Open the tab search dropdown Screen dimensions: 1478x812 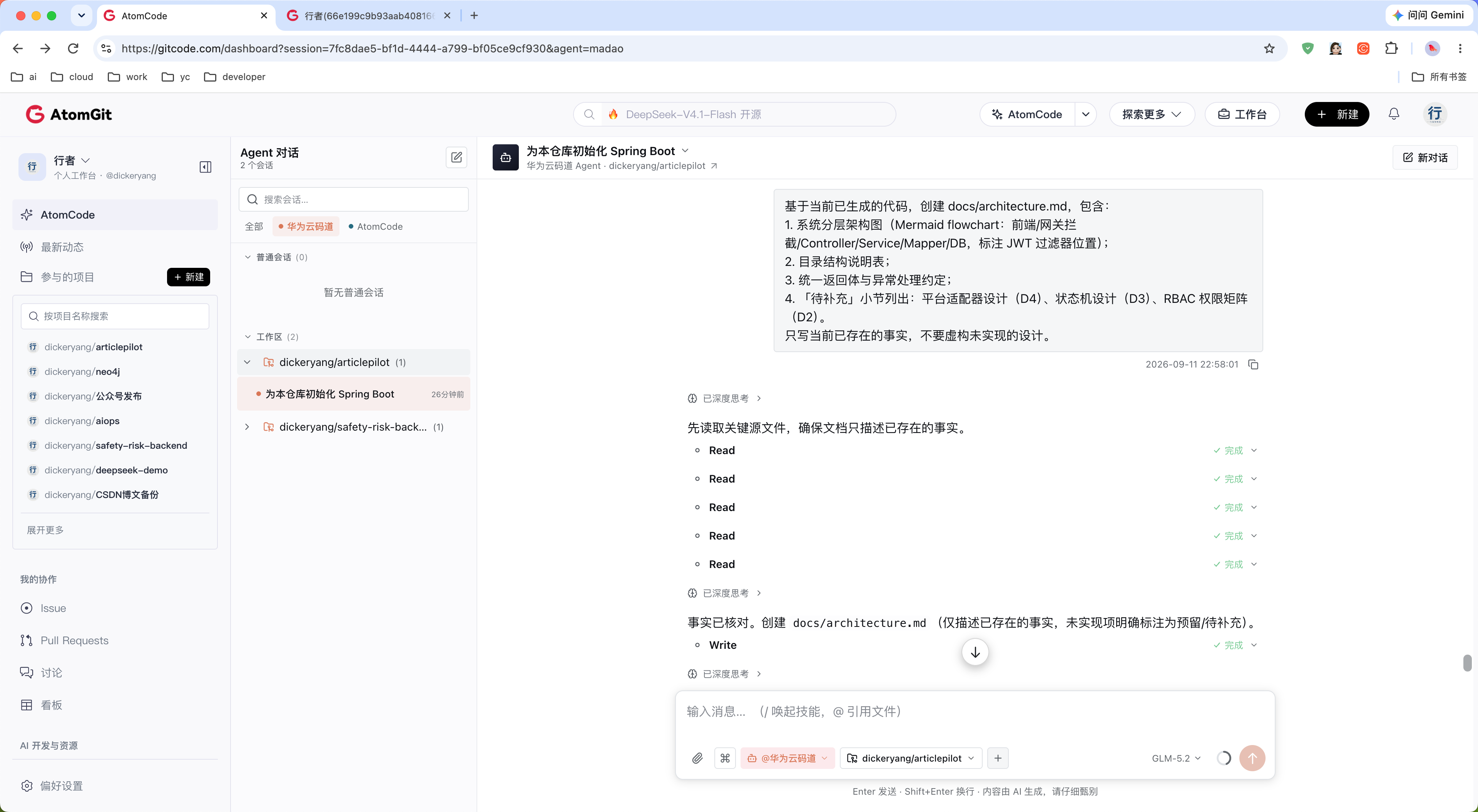(x=82, y=15)
